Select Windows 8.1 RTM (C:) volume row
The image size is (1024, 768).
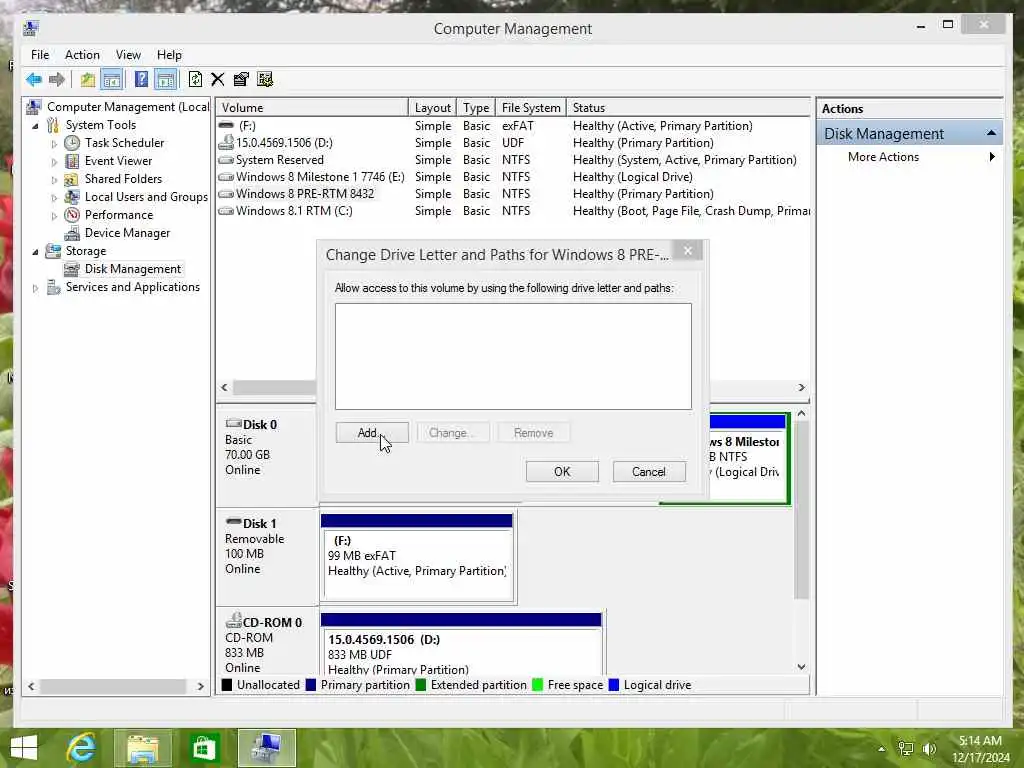pos(513,211)
